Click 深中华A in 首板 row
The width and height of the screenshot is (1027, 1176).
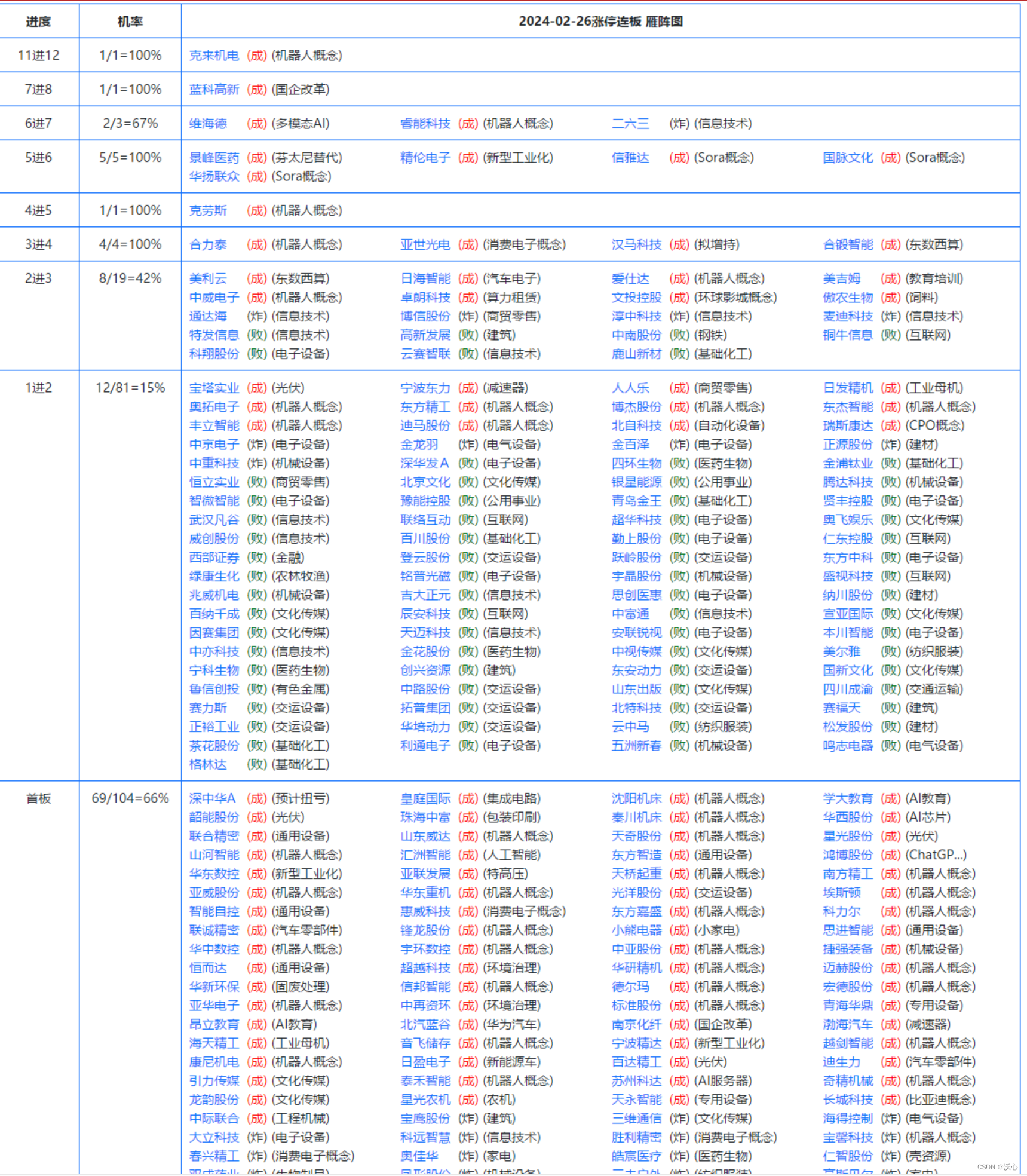point(213,798)
